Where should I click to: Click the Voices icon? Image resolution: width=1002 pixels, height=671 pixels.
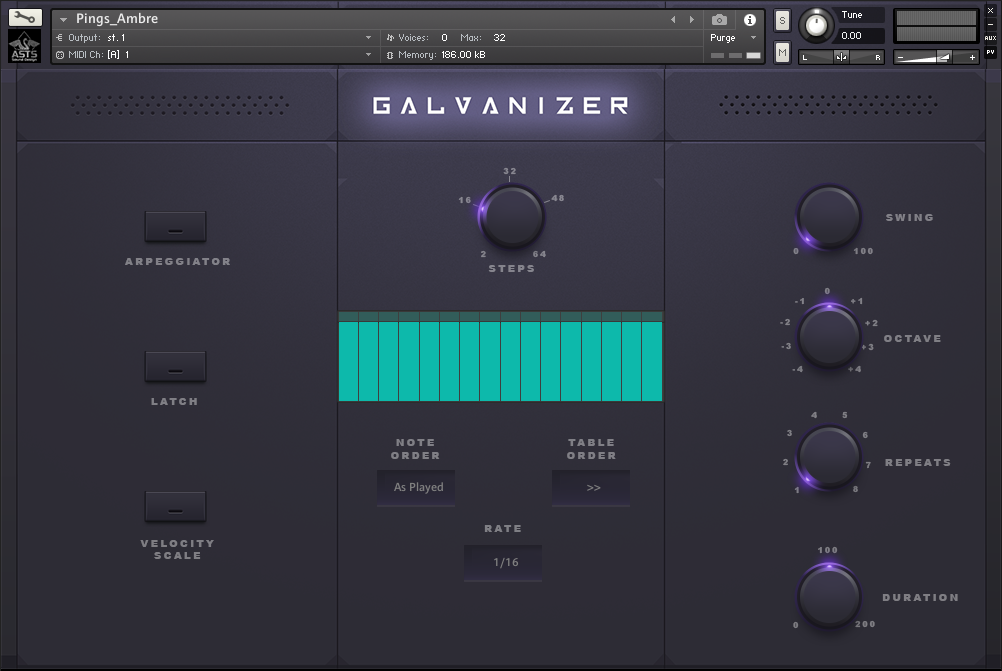tap(390, 38)
